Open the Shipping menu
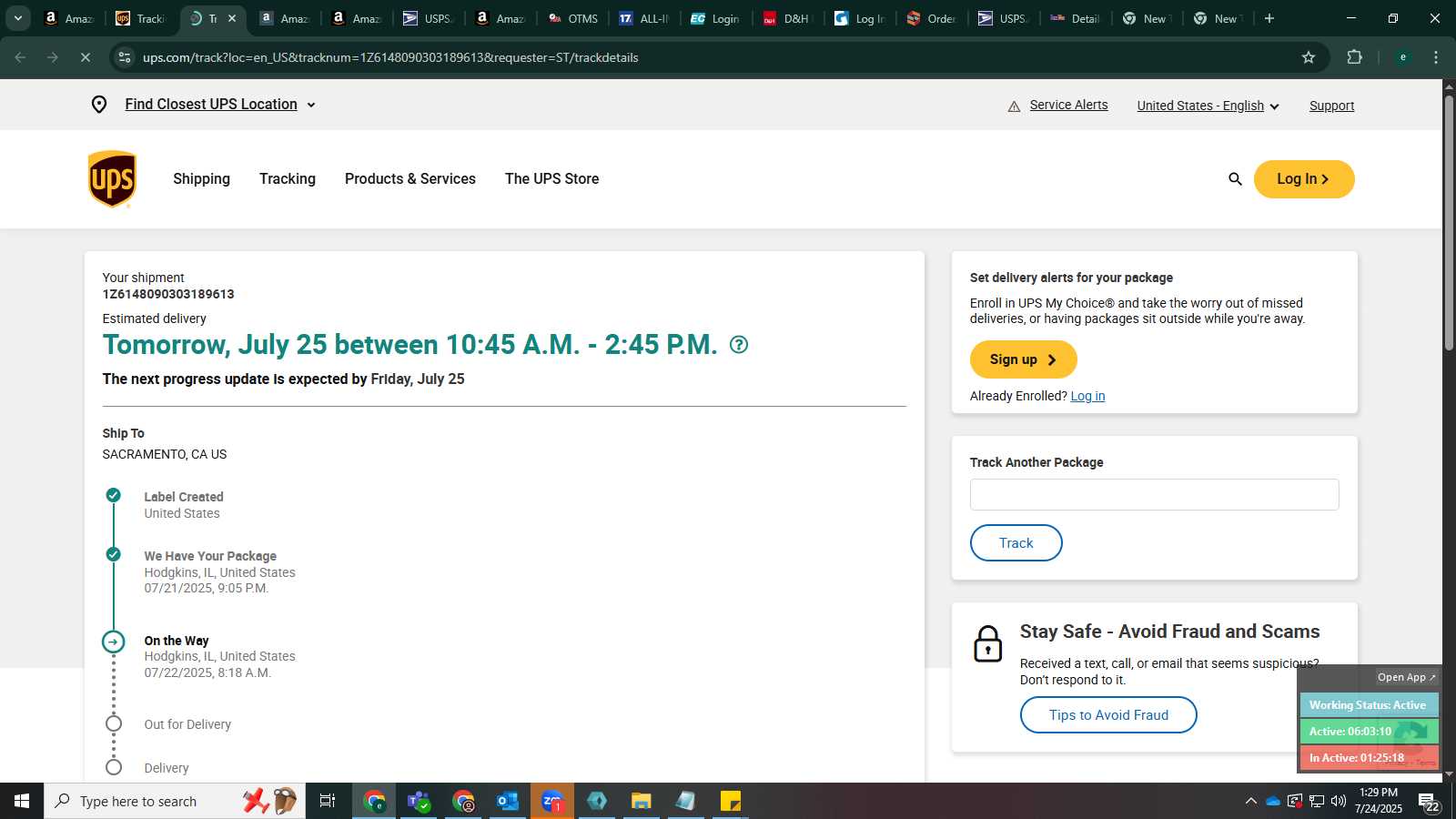The width and height of the screenshot is (1456, 819). [x=201, y=179]
